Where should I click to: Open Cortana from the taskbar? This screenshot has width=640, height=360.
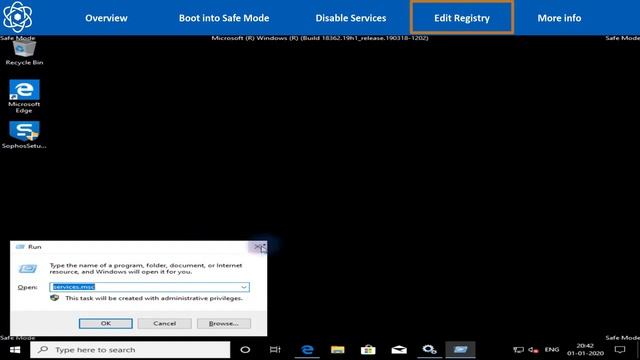245,350
